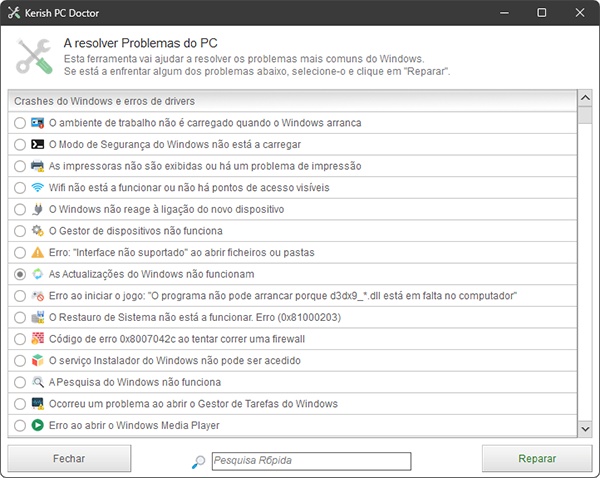Click the Reparar button
Screen dimensions: 600x478
(x=537, y=458)
